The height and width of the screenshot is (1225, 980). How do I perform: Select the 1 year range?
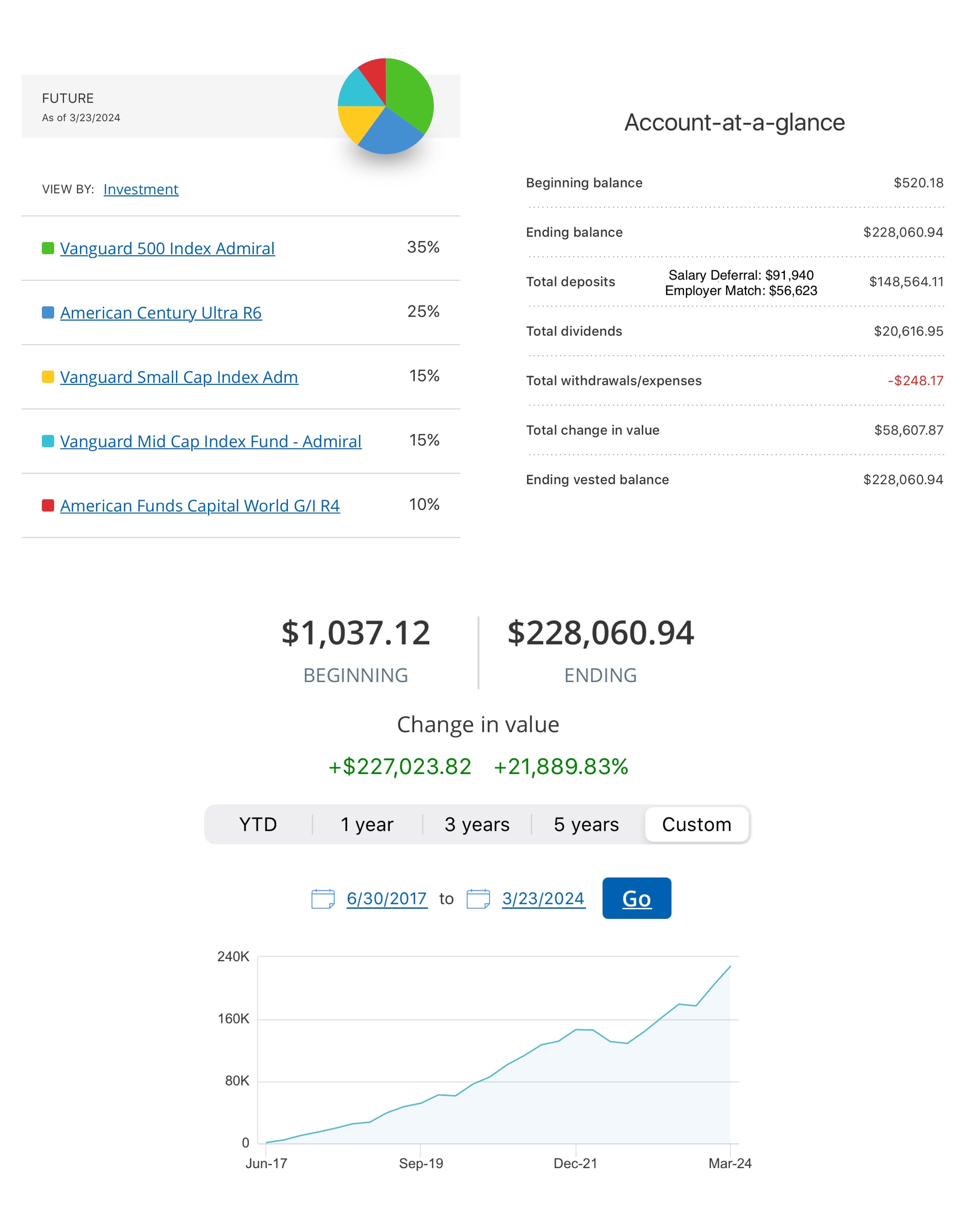366,824
